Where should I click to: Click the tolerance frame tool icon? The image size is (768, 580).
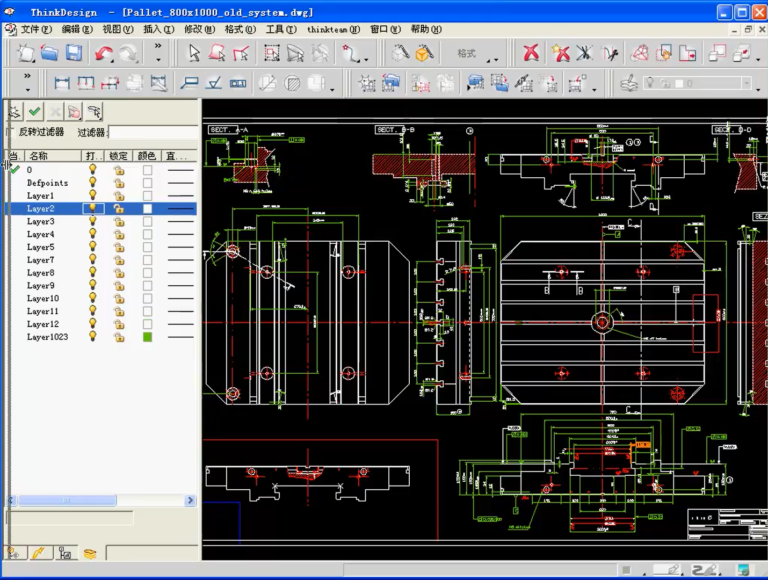coord(238,83)
